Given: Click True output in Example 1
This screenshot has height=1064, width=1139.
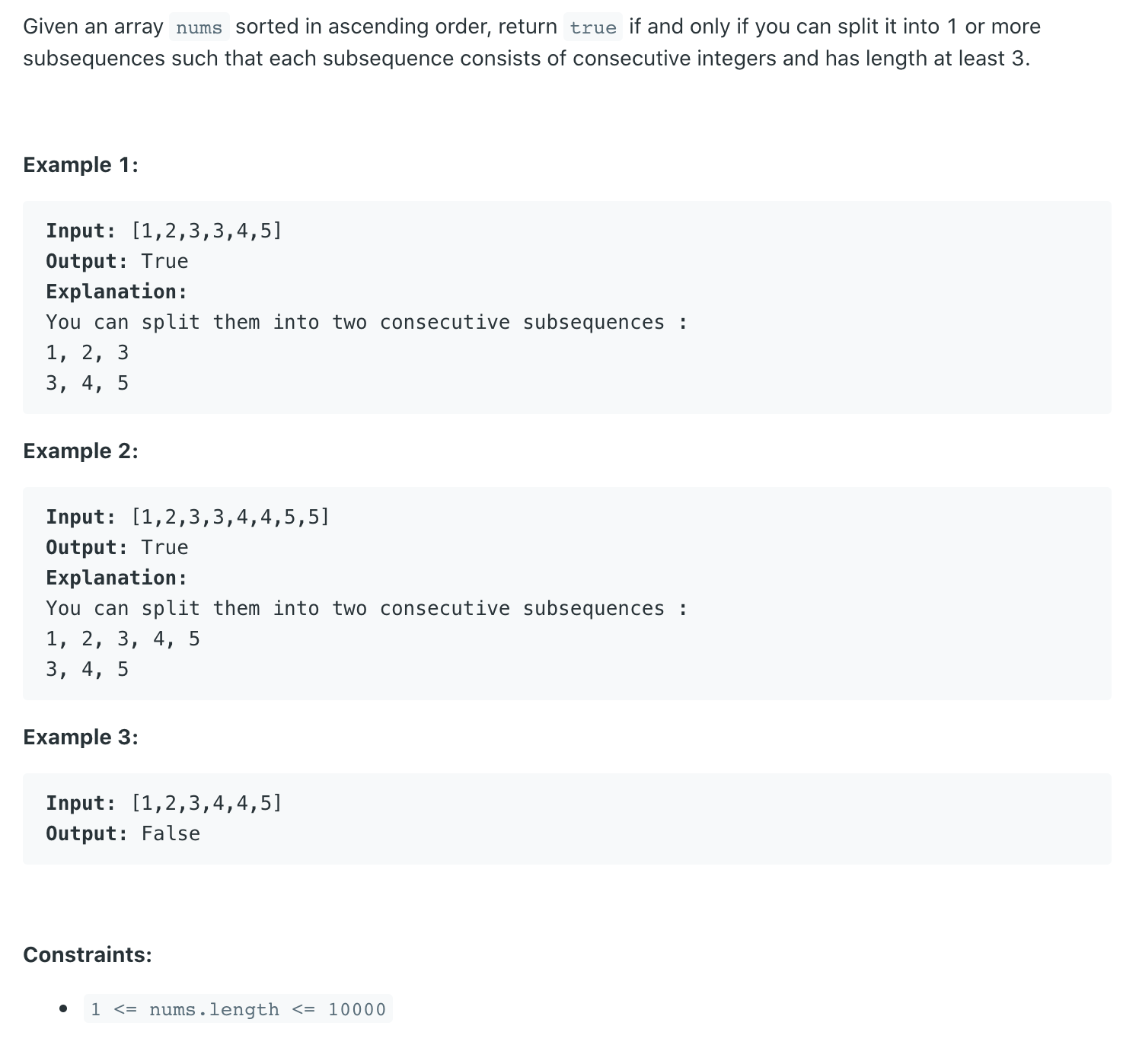Looking at the screenshot, I should 164,261.
